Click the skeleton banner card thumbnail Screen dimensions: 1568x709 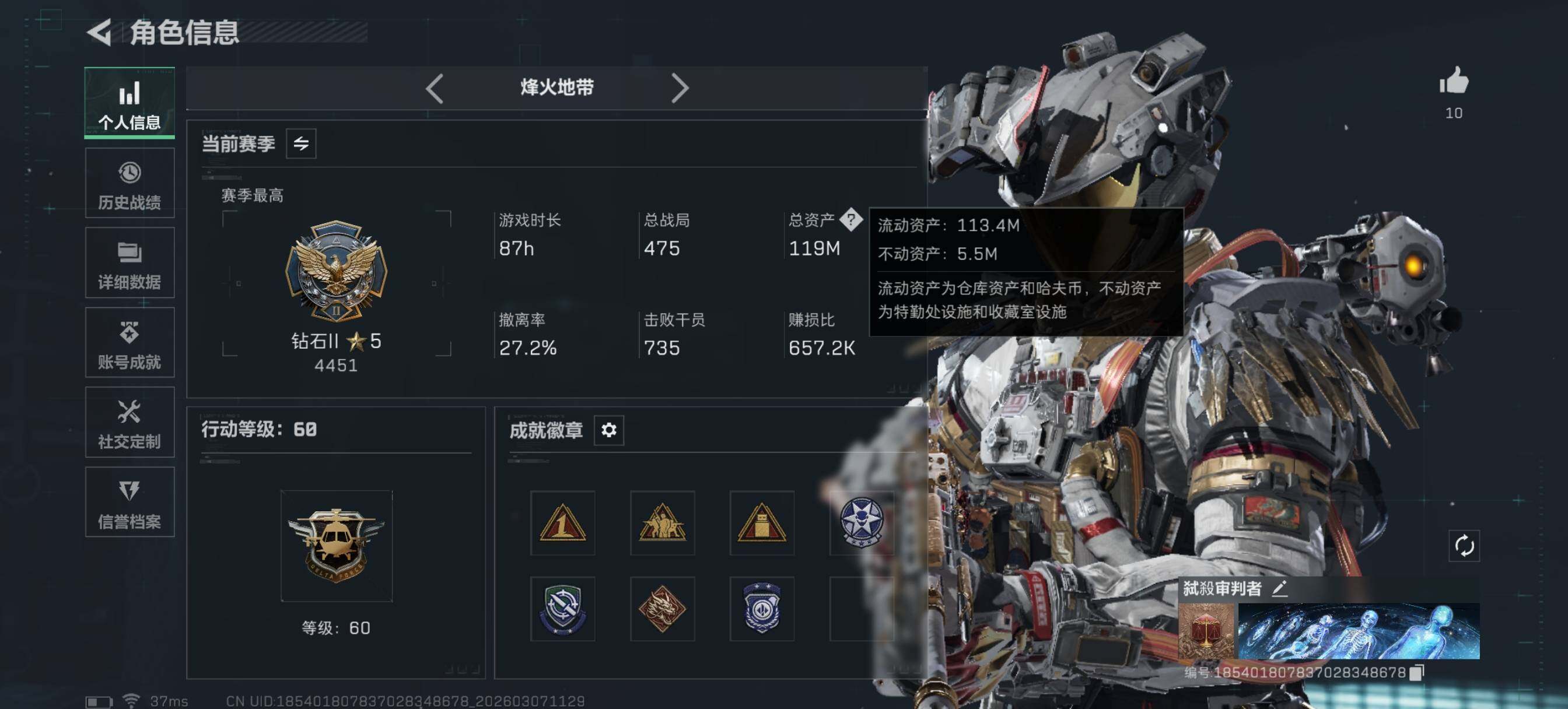[x=1359, y=631]
